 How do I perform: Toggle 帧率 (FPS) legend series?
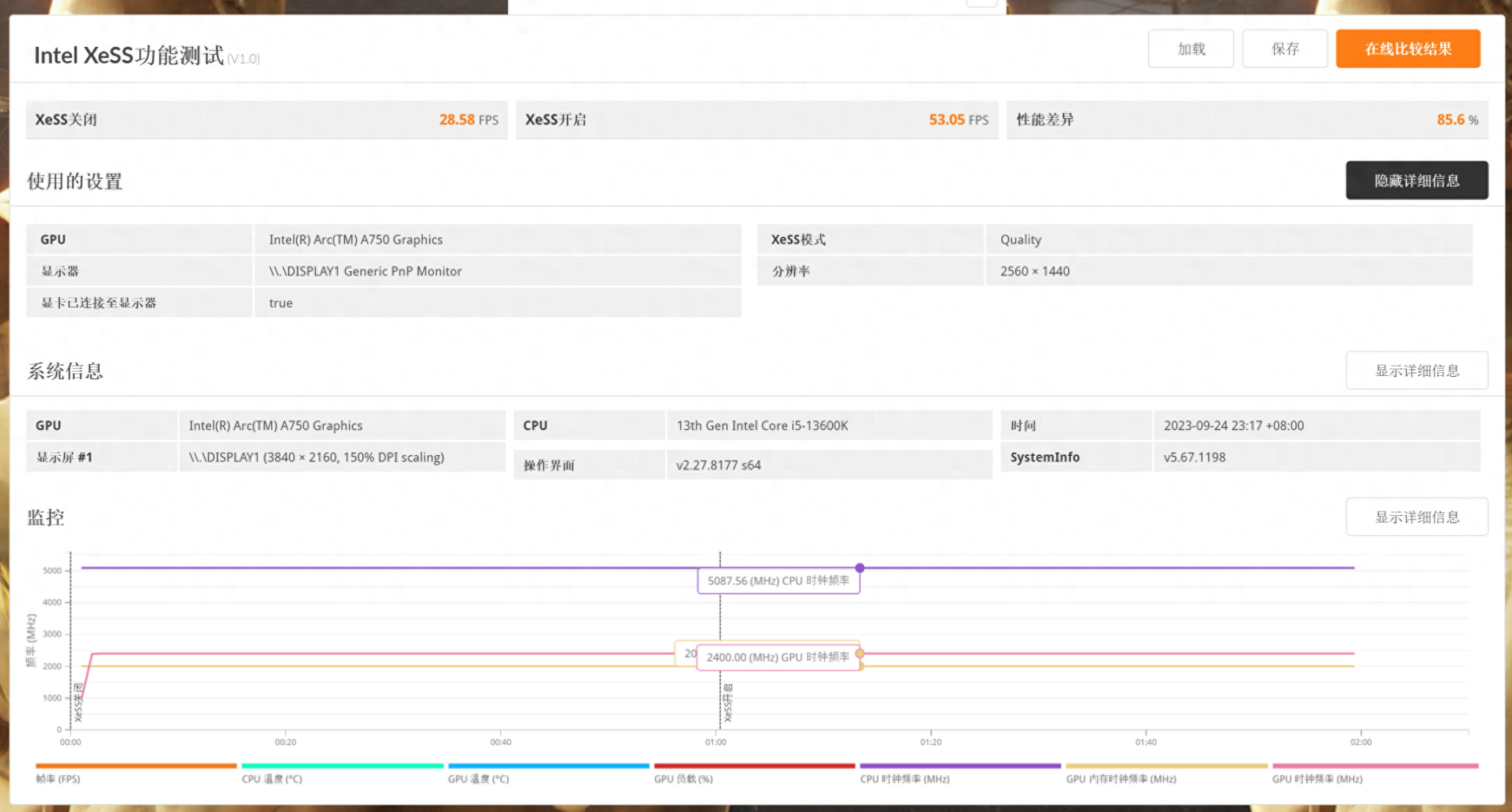59,779
